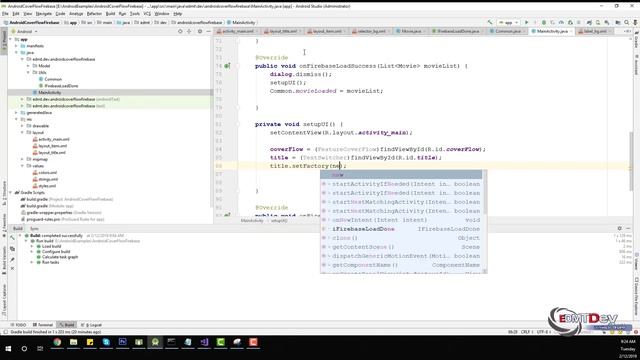
Task: Open the Sync tab in Build panel
Action: 34,229
